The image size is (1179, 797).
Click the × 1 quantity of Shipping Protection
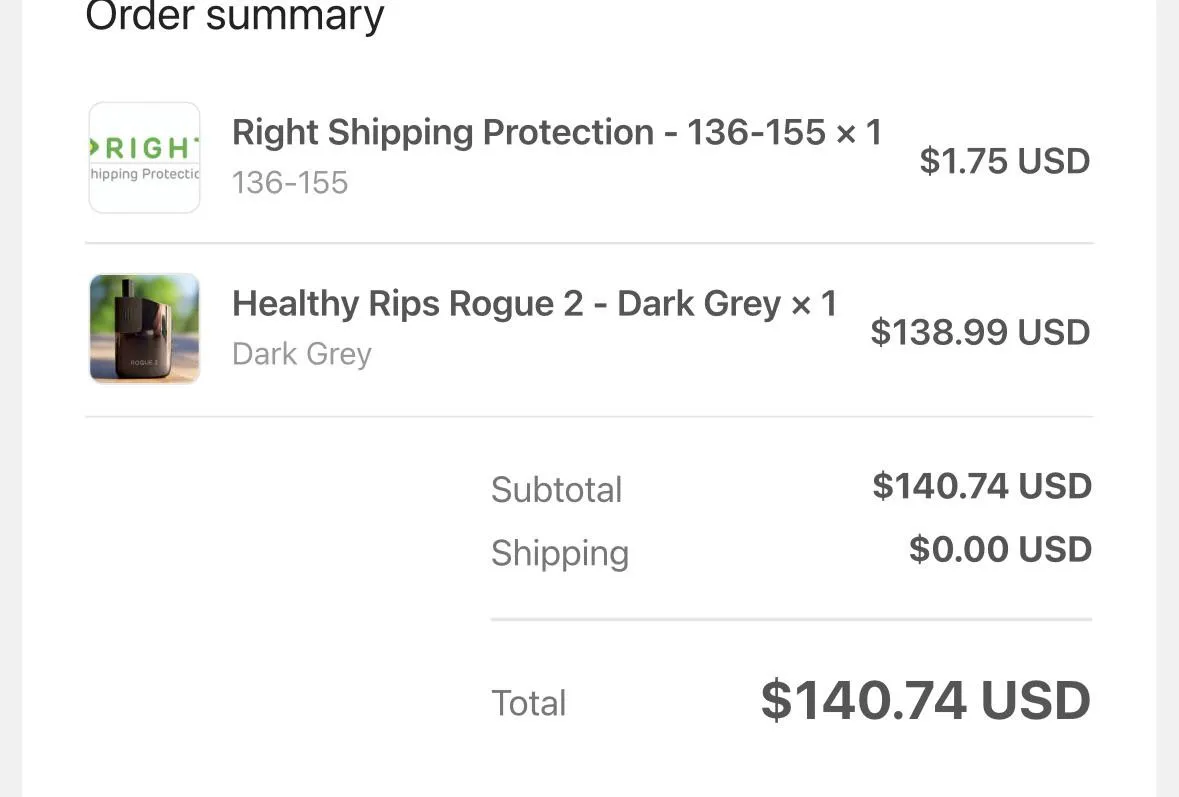[859, 132]
